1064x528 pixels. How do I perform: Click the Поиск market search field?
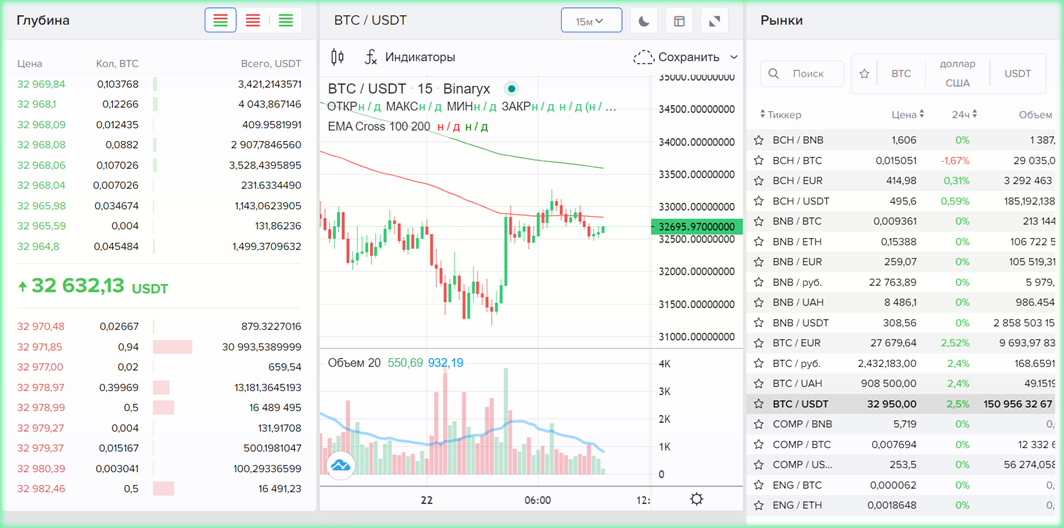click(806, 74)
